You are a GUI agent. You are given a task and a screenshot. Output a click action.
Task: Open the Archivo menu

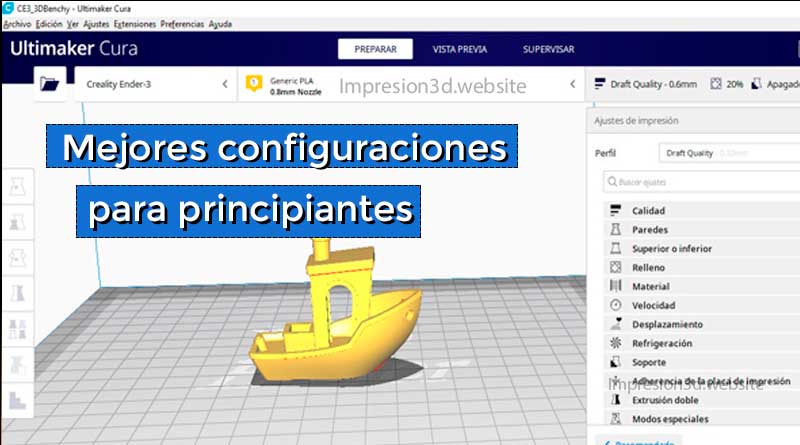click(17, 24)
